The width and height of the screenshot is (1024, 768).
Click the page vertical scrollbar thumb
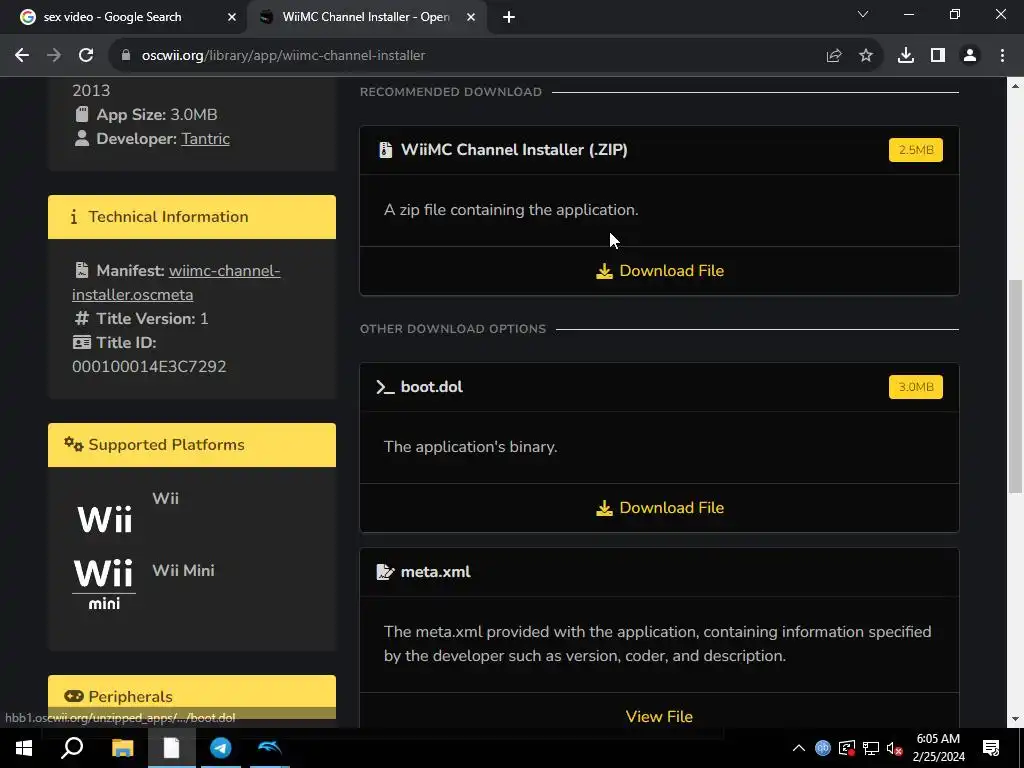click(x=1015, y=387)
